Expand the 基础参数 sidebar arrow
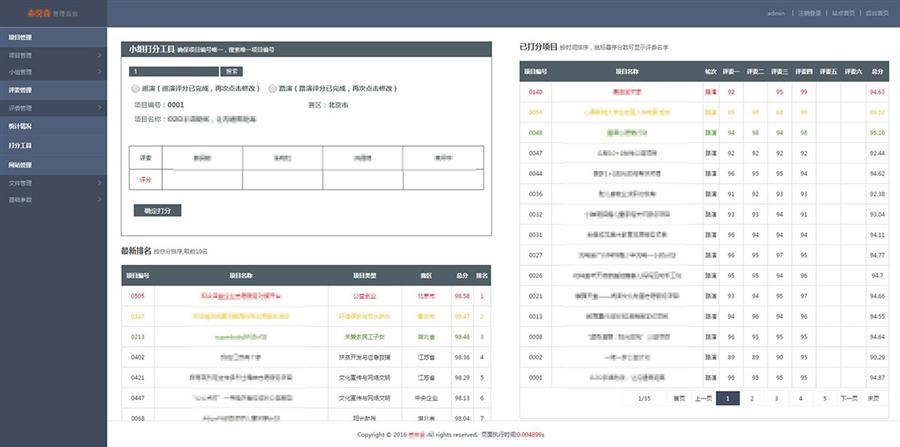900x447 pixels. click(x=100, y=199)
